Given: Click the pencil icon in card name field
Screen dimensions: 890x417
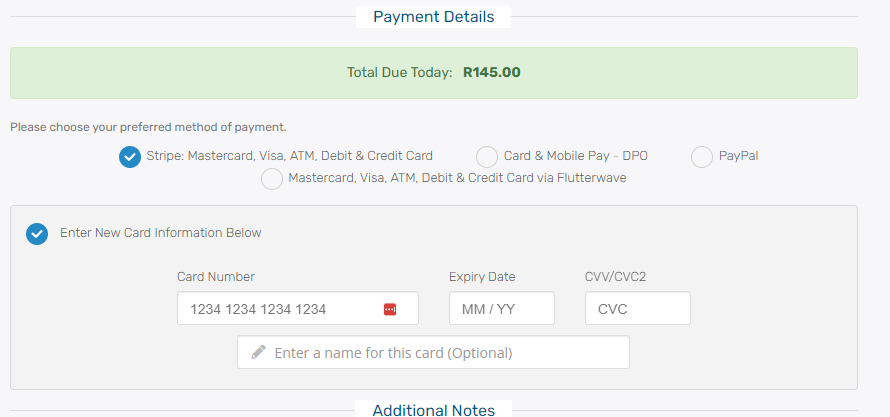Looking at the screenshot, I should (259, 352).
